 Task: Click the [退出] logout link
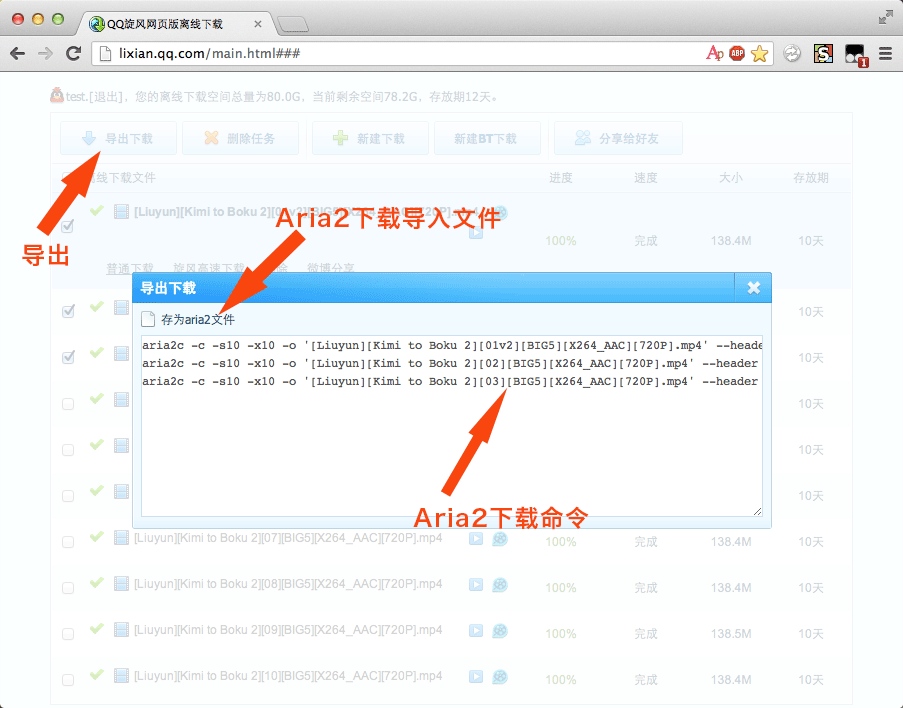coord(106,96)
